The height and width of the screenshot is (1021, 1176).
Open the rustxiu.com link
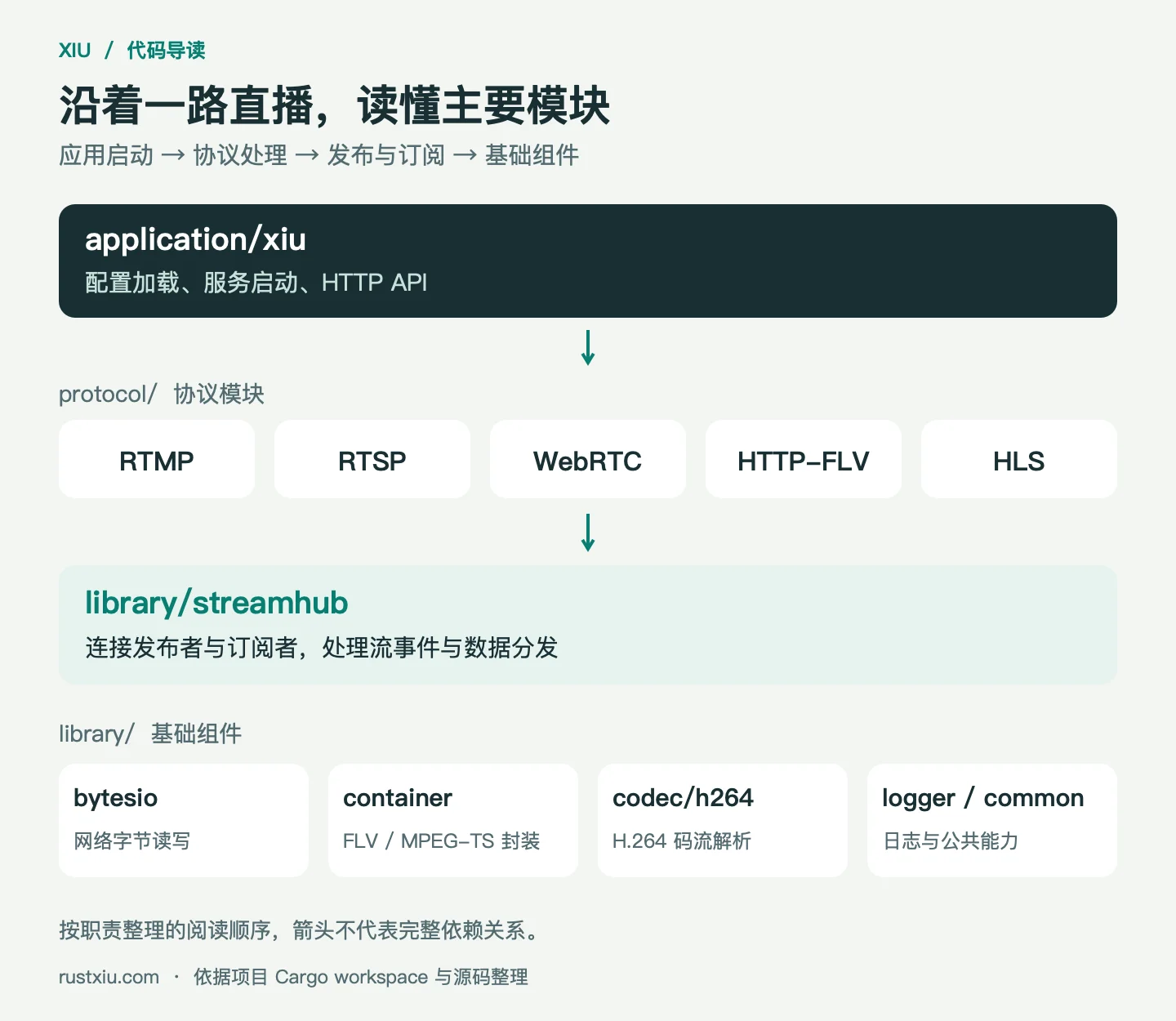pos(109,977)
